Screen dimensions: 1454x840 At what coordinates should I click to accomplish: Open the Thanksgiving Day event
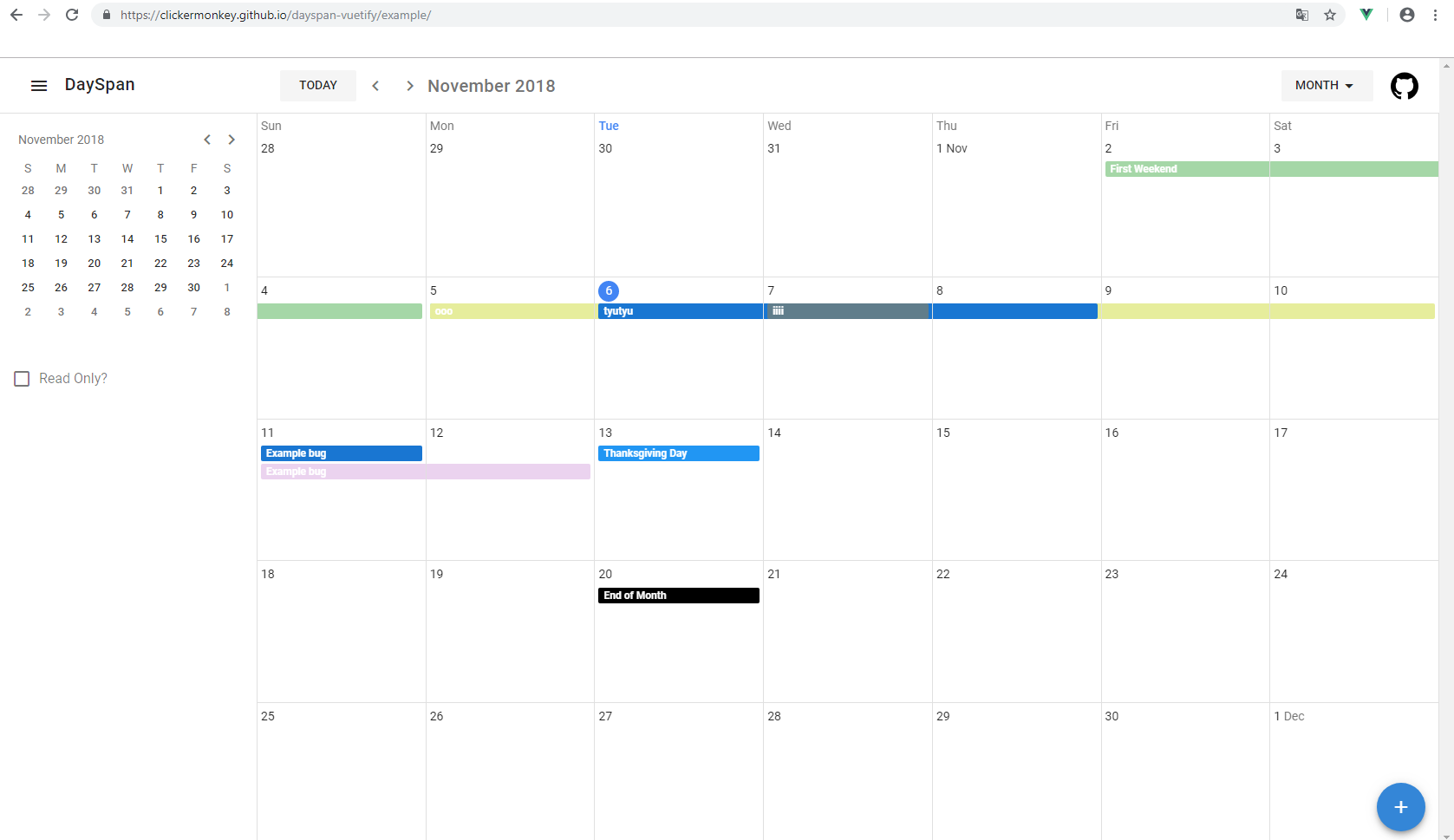tap(679, 453)
